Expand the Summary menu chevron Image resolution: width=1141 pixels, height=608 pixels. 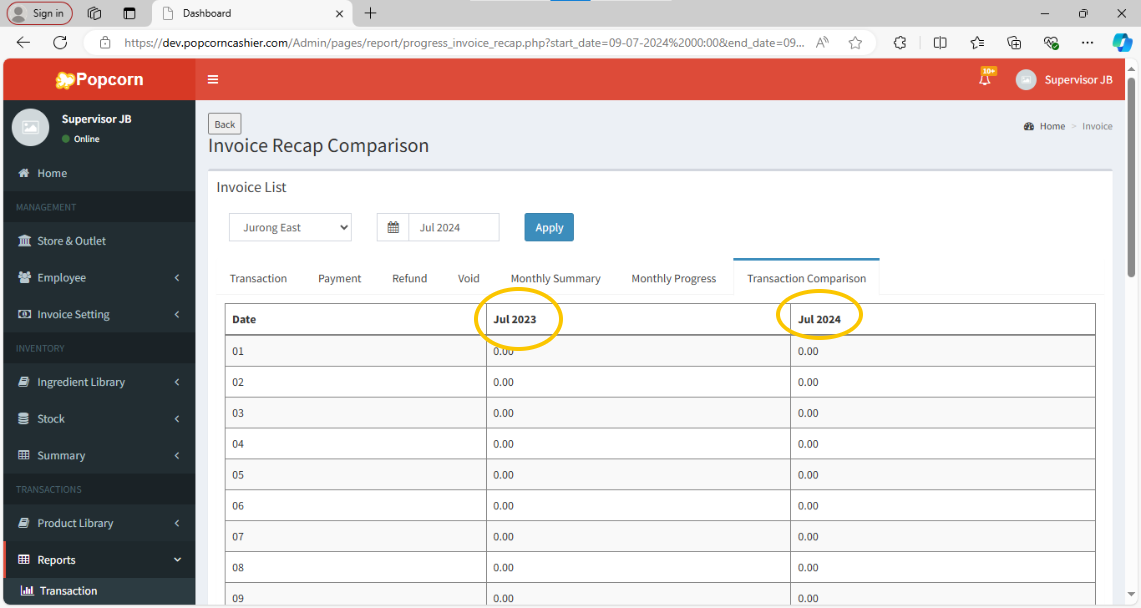[177, 455]
